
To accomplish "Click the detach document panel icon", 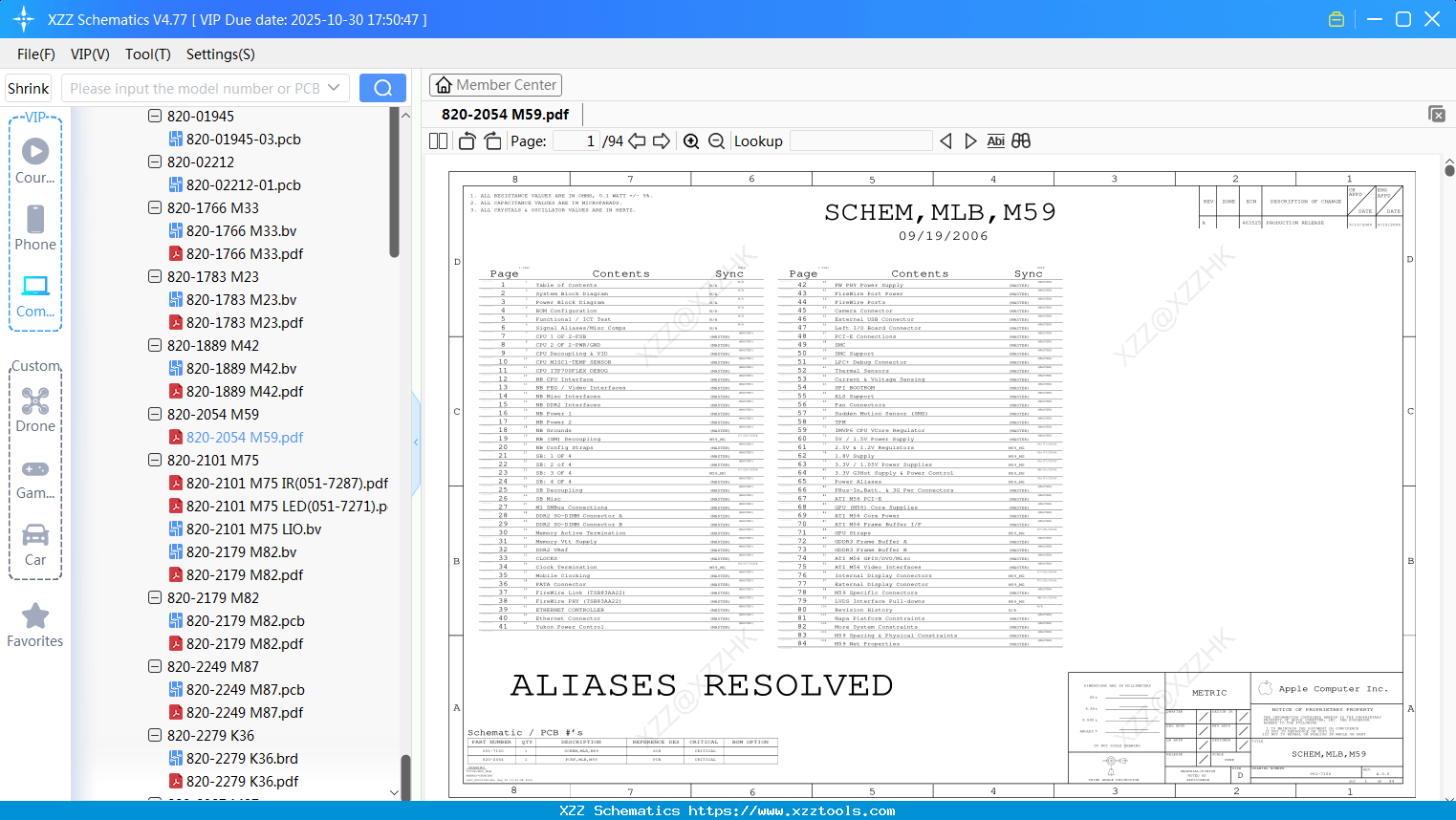I will (1437, 114).
